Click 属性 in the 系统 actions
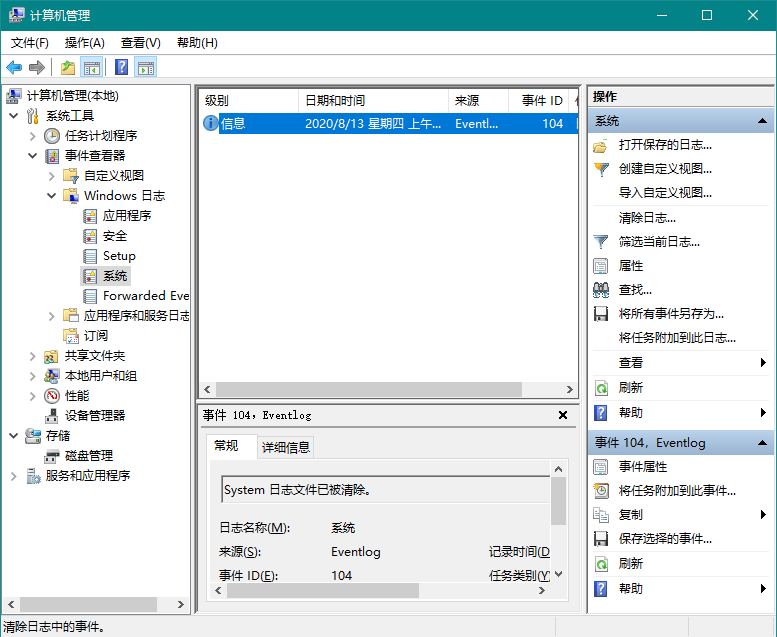Screen dimensions: 777x637 [x=631, y=266]
